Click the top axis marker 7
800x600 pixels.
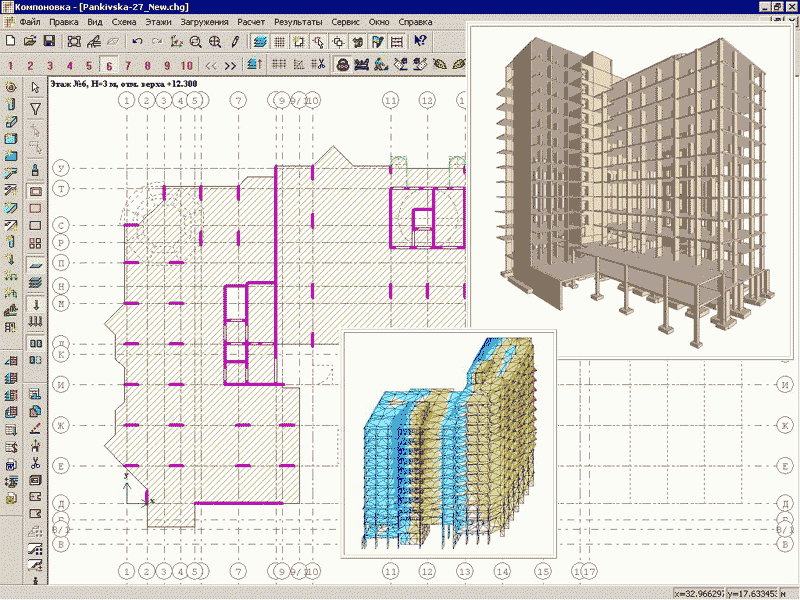(238, 101)
